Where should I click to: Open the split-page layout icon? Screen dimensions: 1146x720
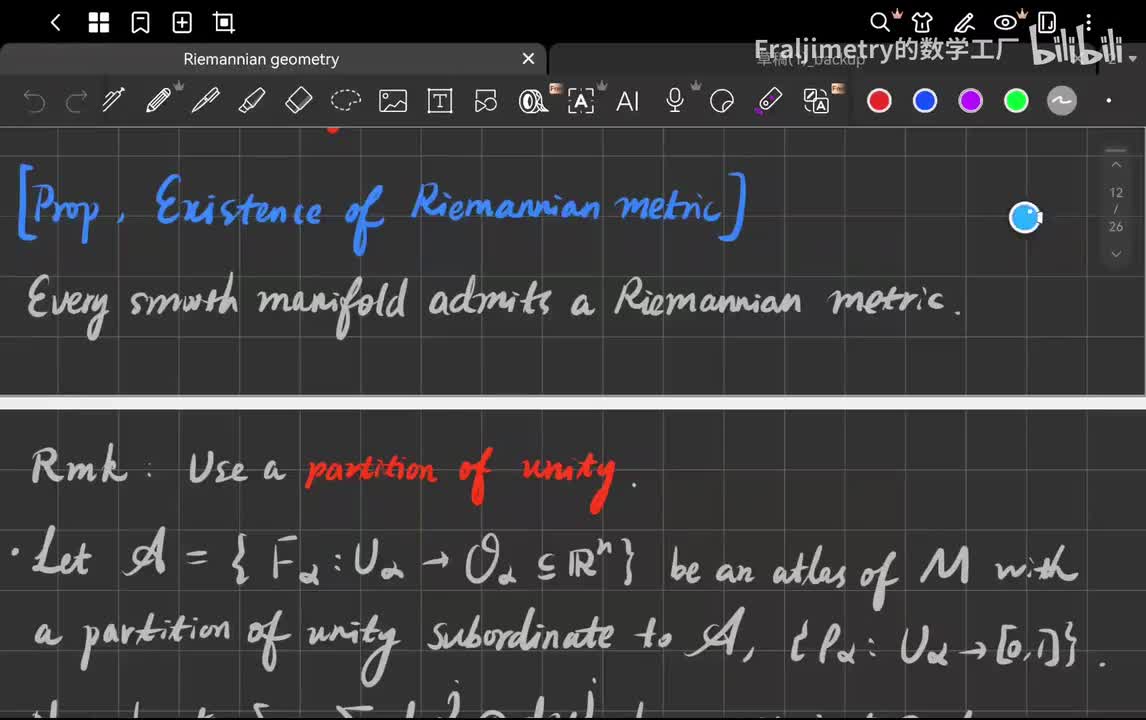click(1047, 23)
